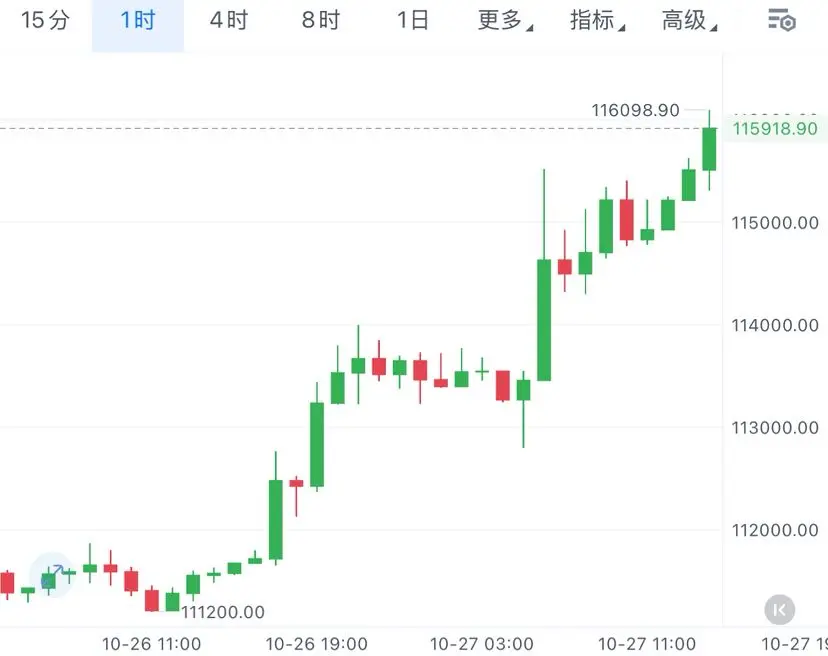This screenshot has width=828, height=656.
Task: Open the 指标 indicators dropdown
Action: click(597, 21)
